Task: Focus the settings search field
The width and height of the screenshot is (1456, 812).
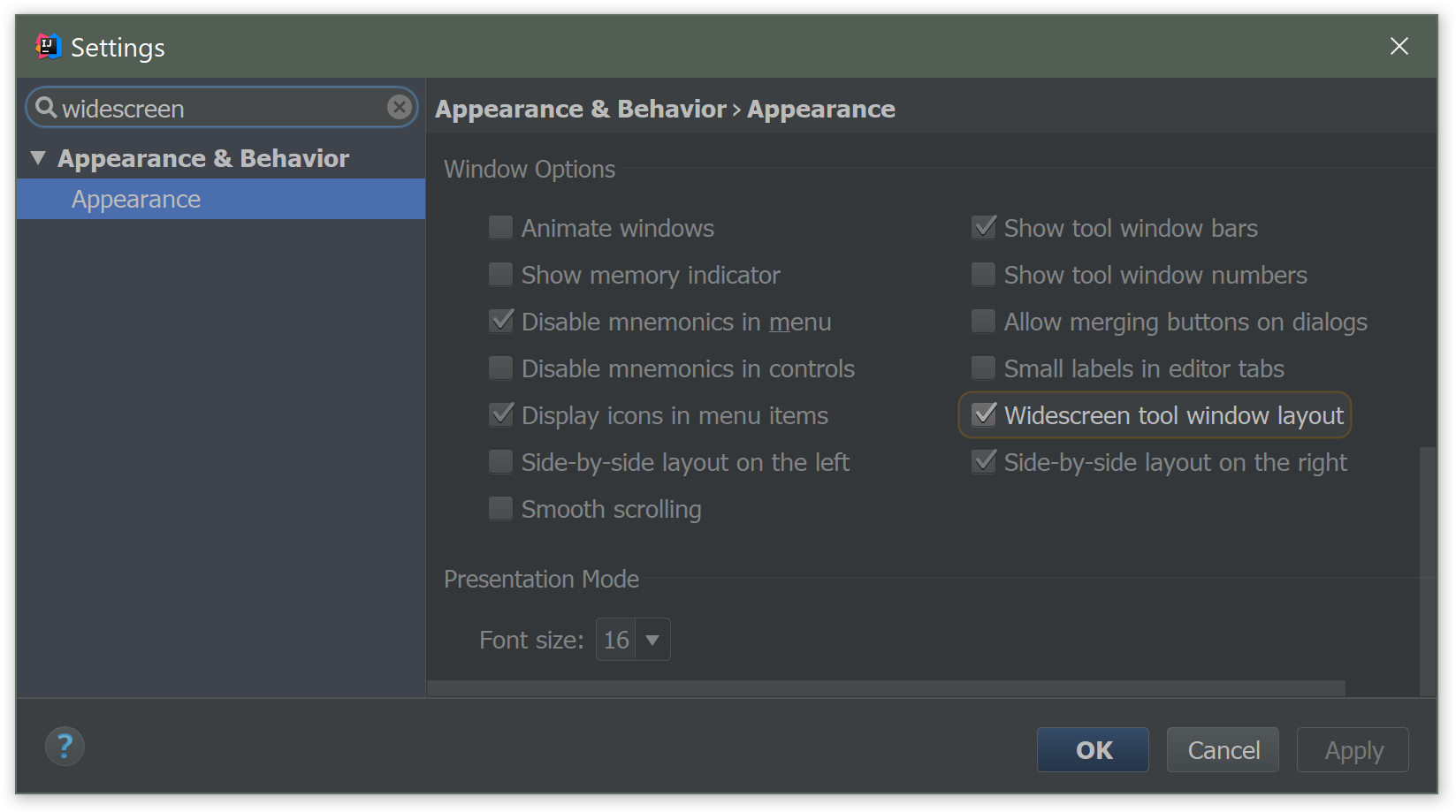Action: (221, 108)
